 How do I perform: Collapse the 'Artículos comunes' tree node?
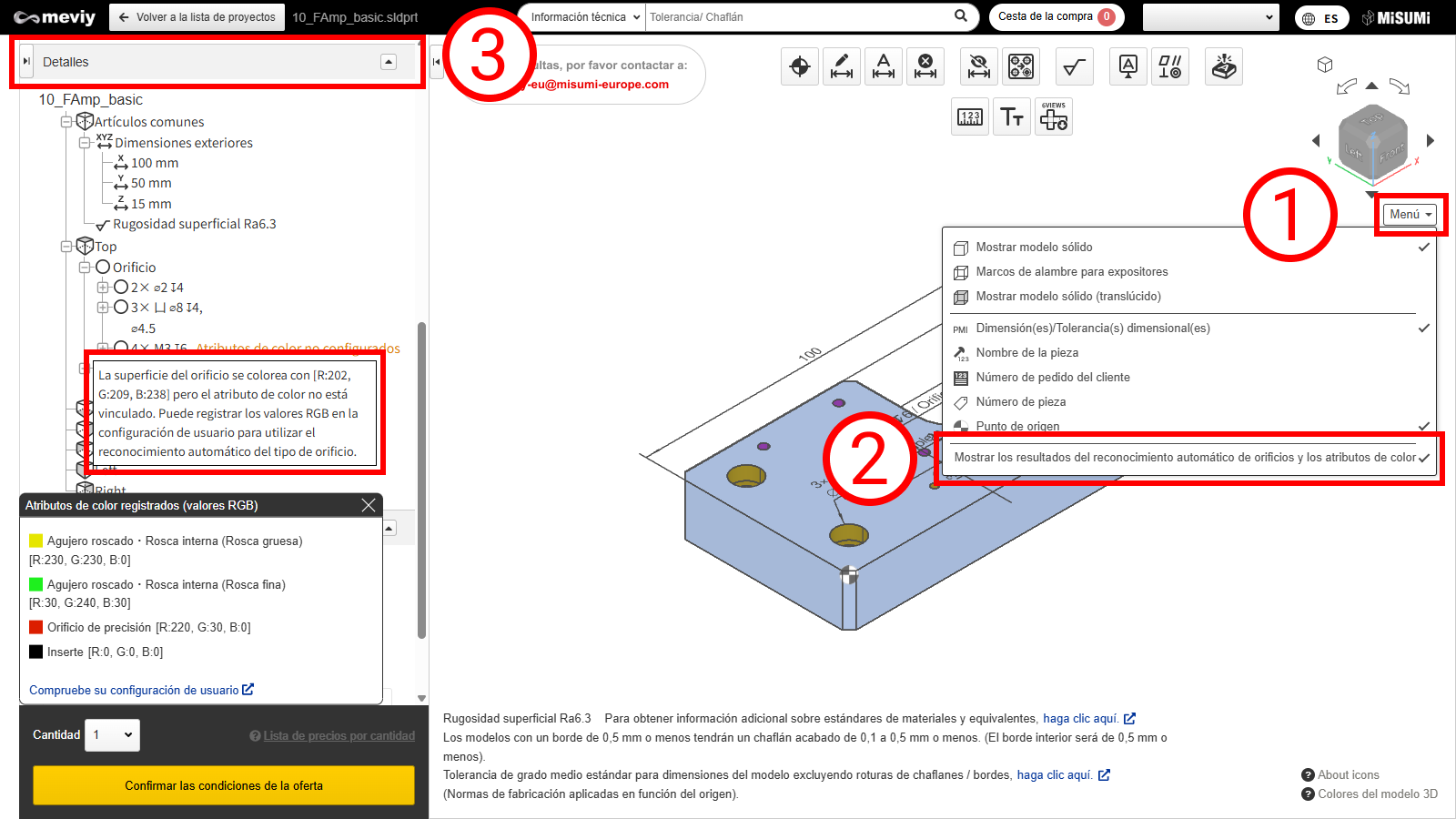pyautogui.click(x=66, y=122)
